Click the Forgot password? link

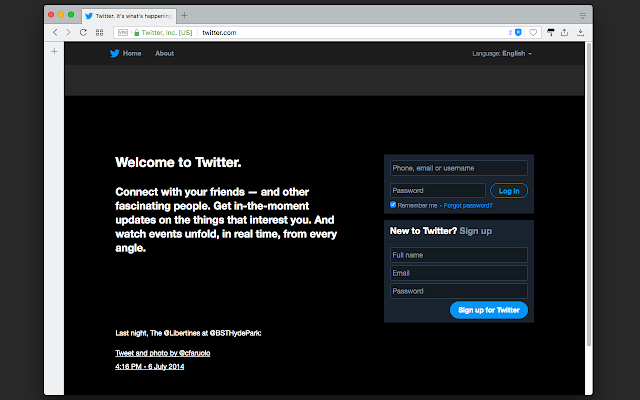[x=468, y=205]
